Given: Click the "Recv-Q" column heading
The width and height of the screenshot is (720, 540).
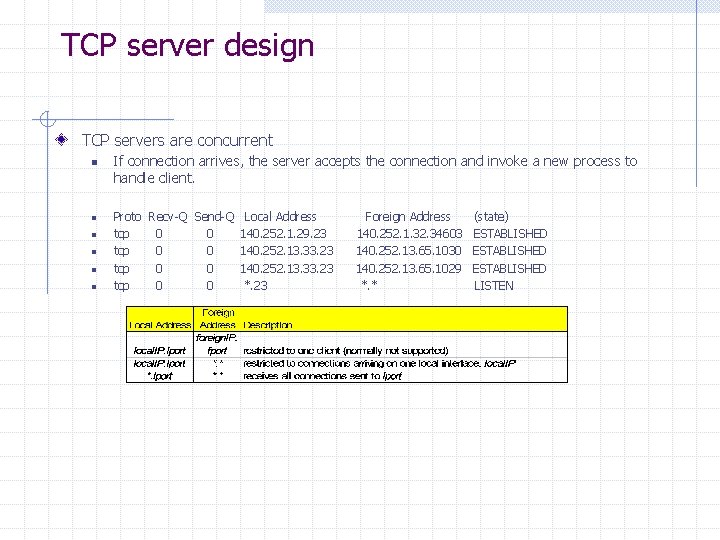Looking at the screenshot, I should click(x=168, y=217).
